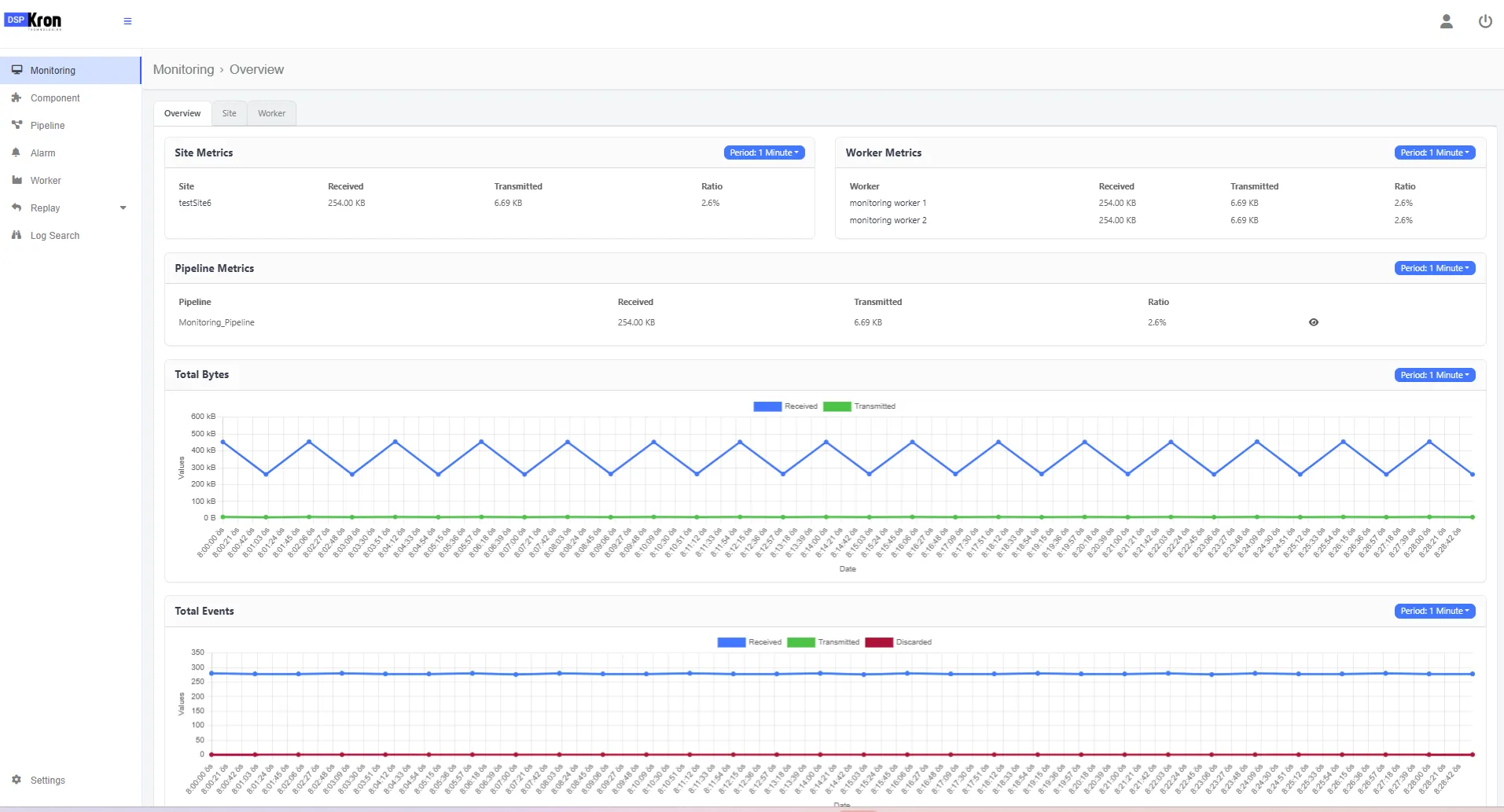
Task: Click the Replay arrow icon
Action: (x=17, y=208)
